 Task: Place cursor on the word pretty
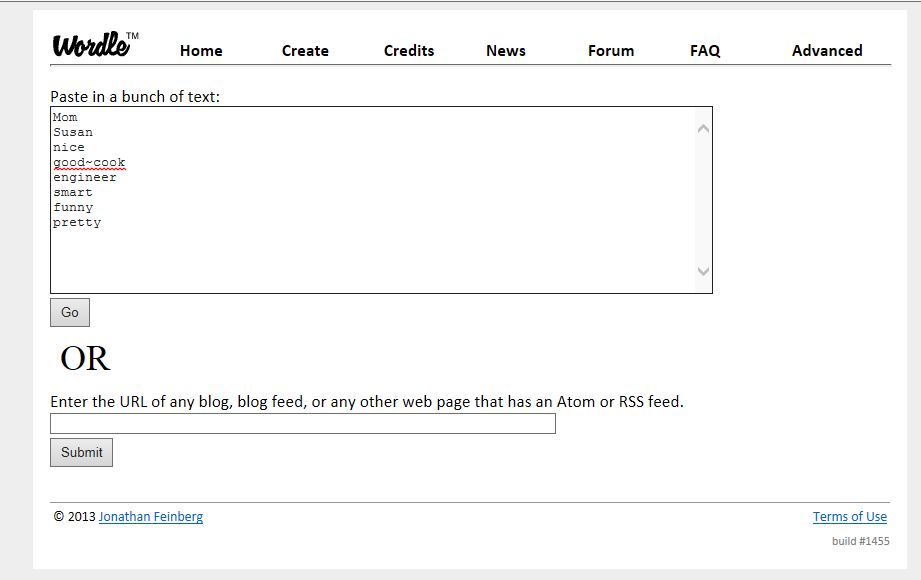77,222
